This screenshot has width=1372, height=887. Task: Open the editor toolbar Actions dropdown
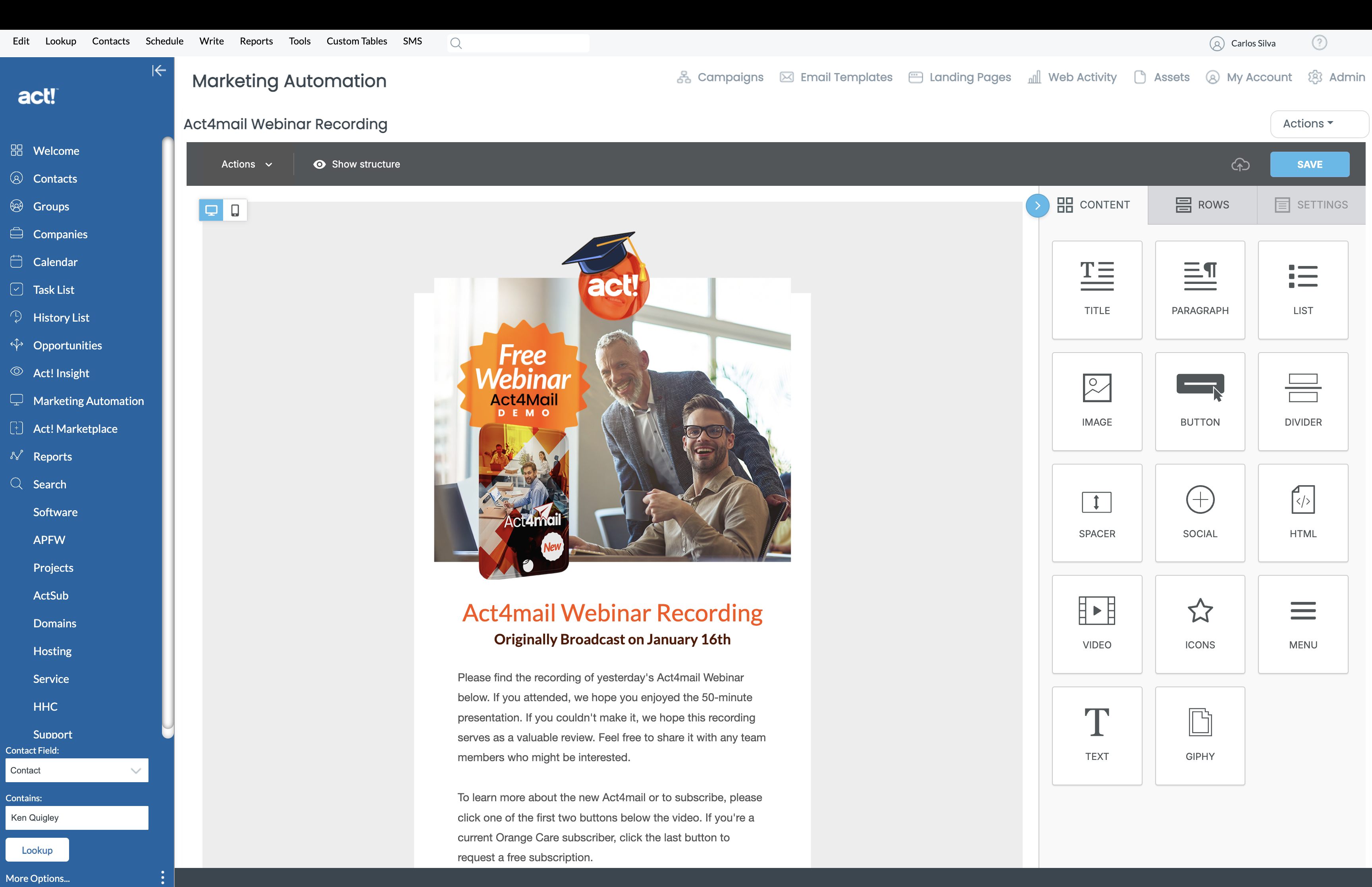tap(247, 164)
